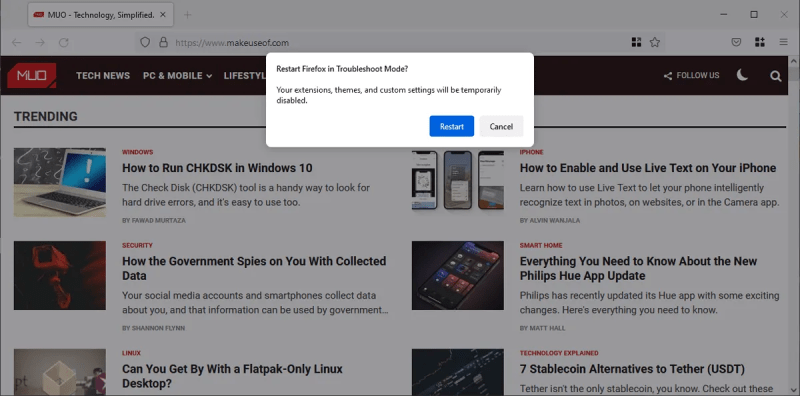
Task: Open How to Enable Live Text on iPhone
Action: [647, 168]
